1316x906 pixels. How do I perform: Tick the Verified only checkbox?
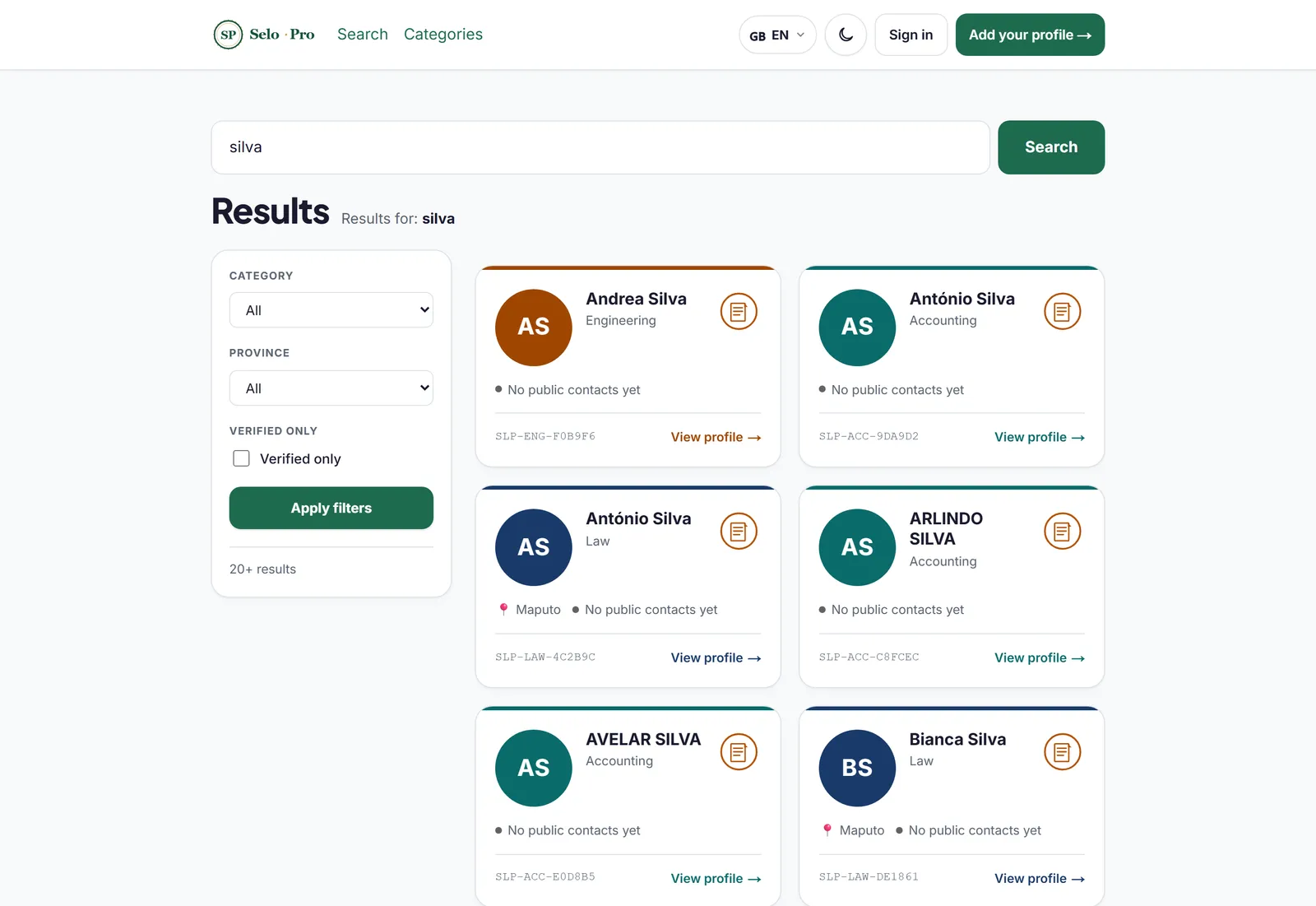point(241,458)
